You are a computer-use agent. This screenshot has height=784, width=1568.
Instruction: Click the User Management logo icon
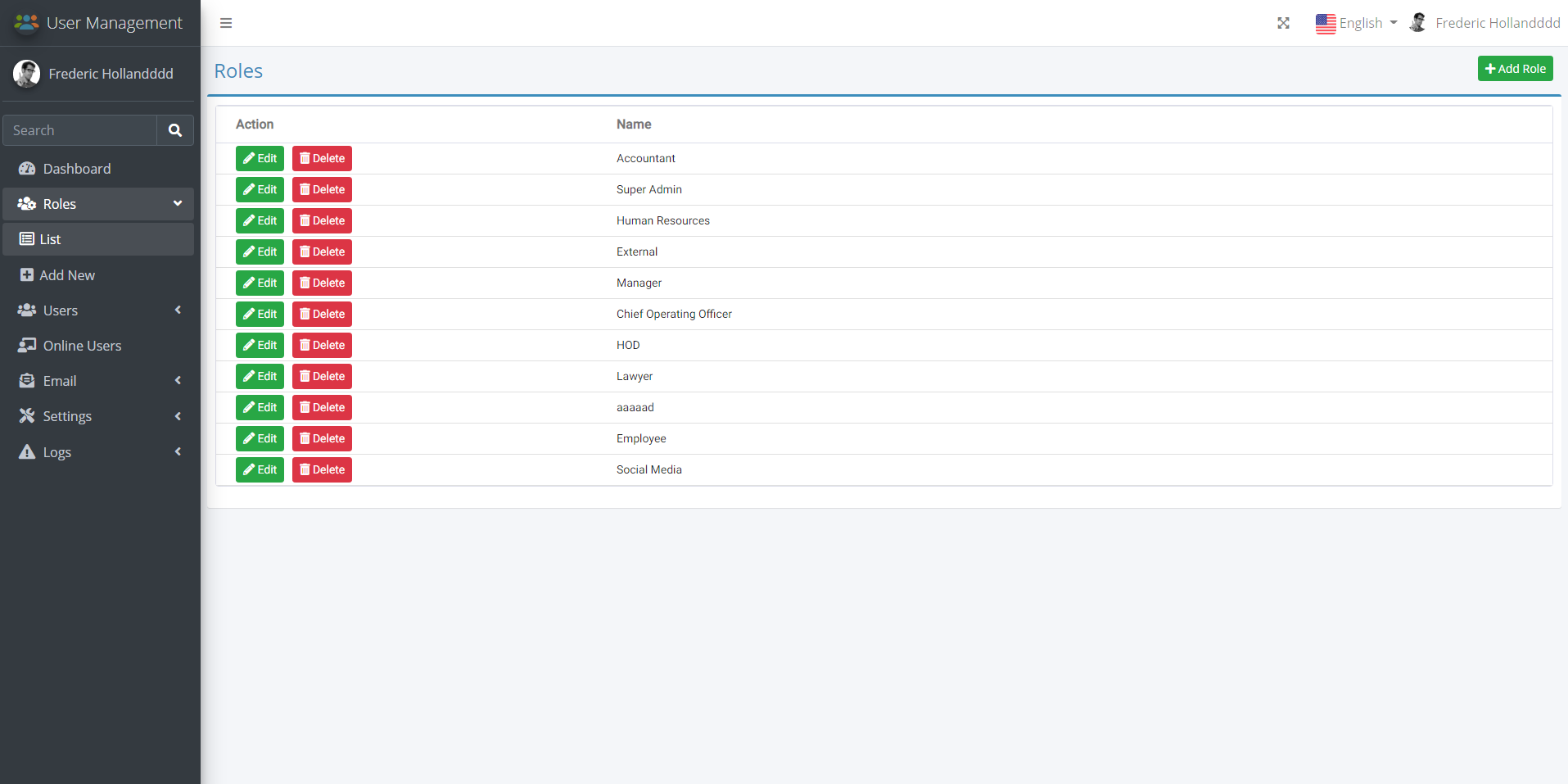(x=26, y=23)
